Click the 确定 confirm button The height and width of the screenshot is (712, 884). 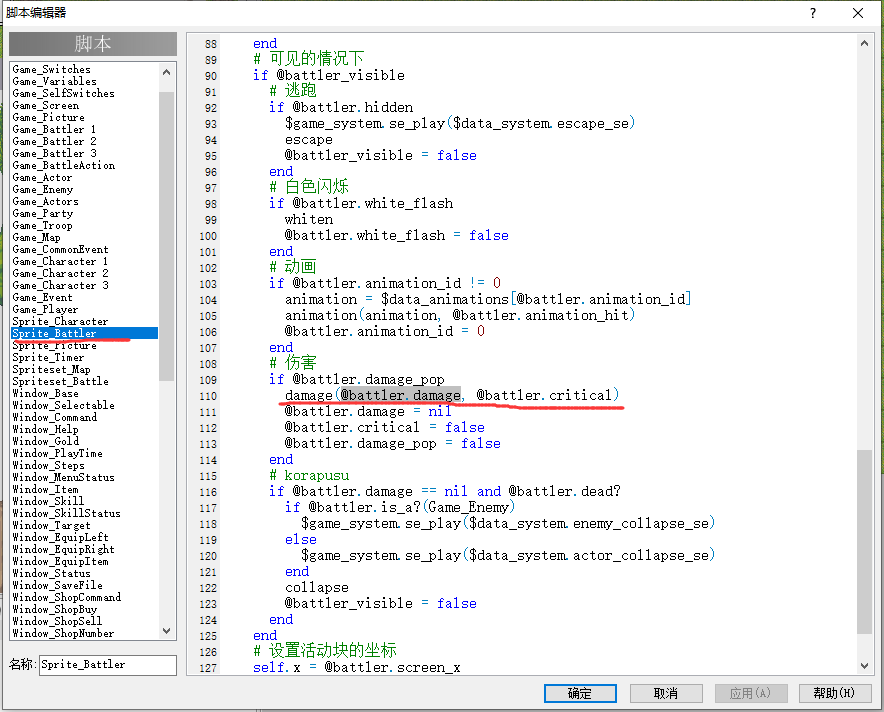point(580,693)
